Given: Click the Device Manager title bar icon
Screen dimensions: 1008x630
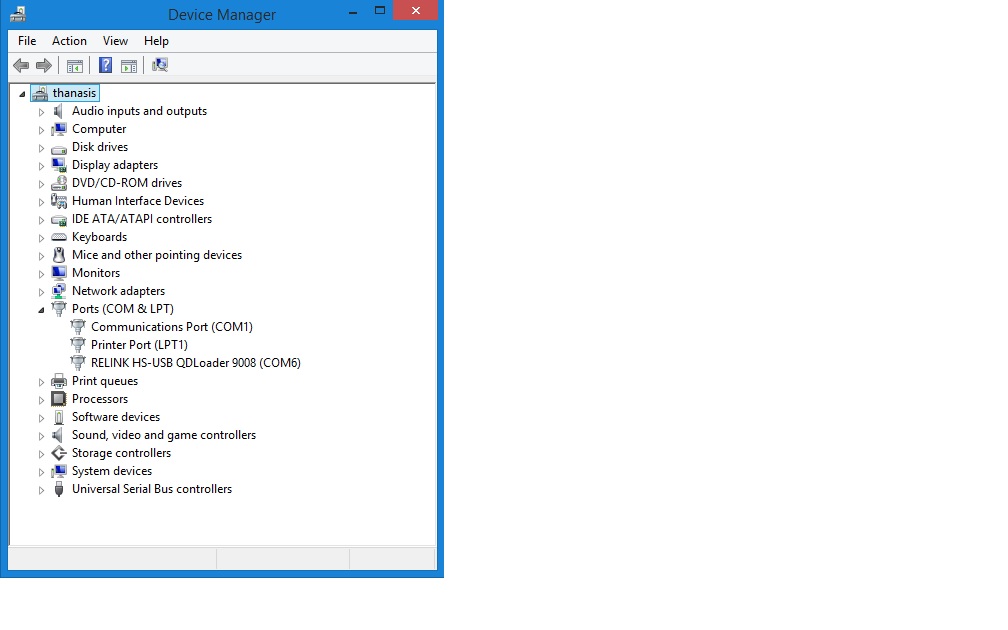Looking at the screenshot, I should (x=17, y=14).
